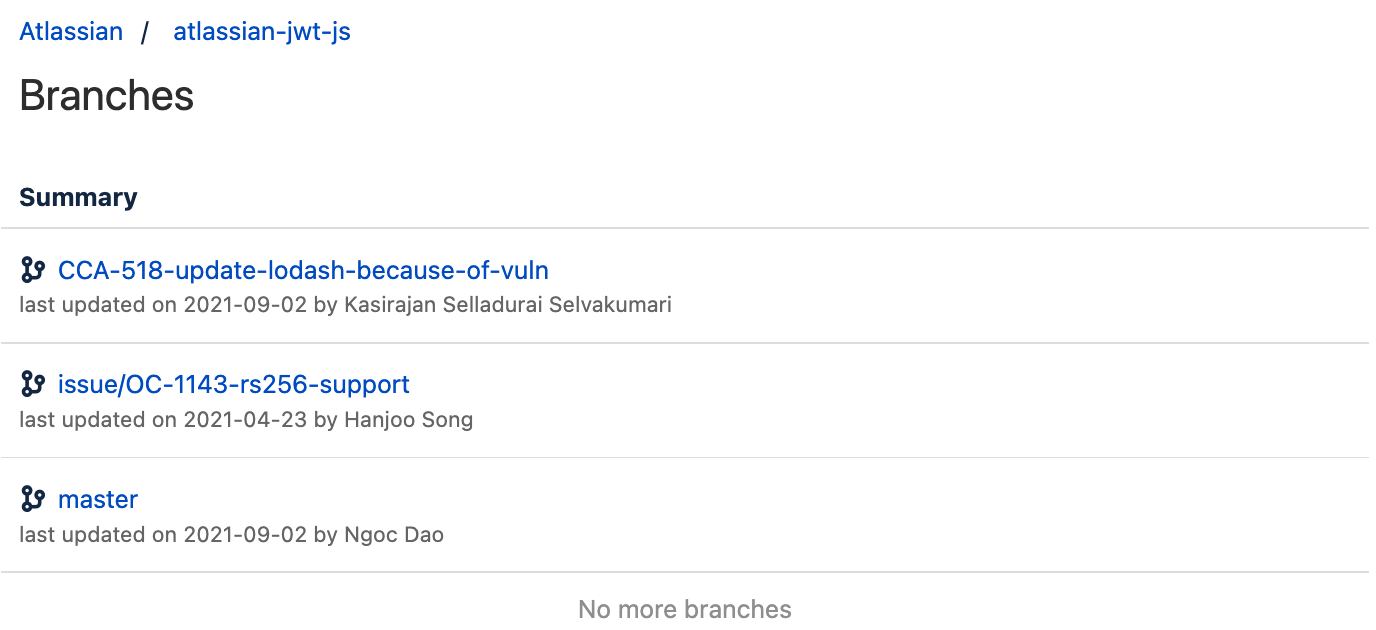Open the master branch

pyautogui.click(x=97, y=499)
